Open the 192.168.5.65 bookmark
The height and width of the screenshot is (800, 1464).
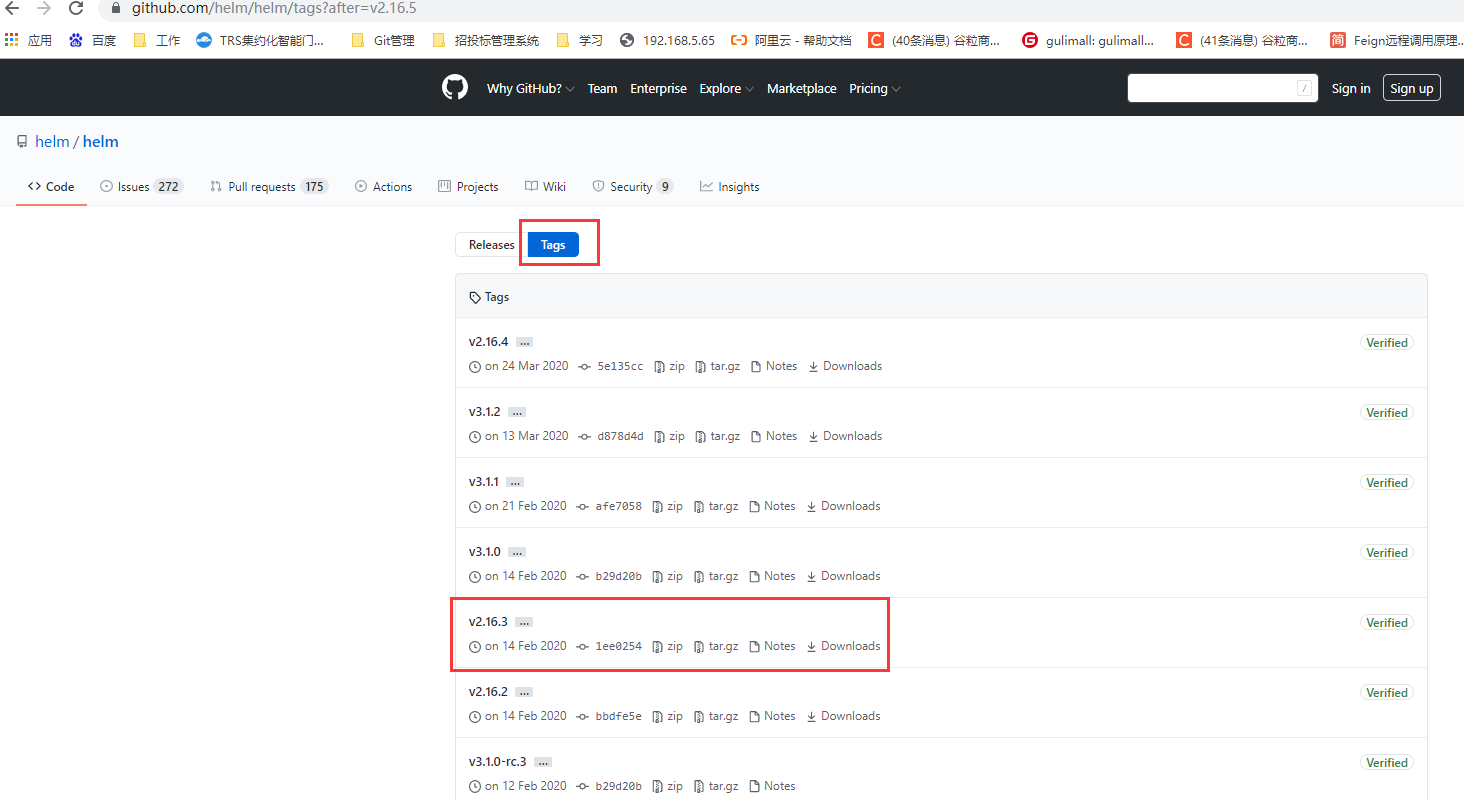(668, 41)
